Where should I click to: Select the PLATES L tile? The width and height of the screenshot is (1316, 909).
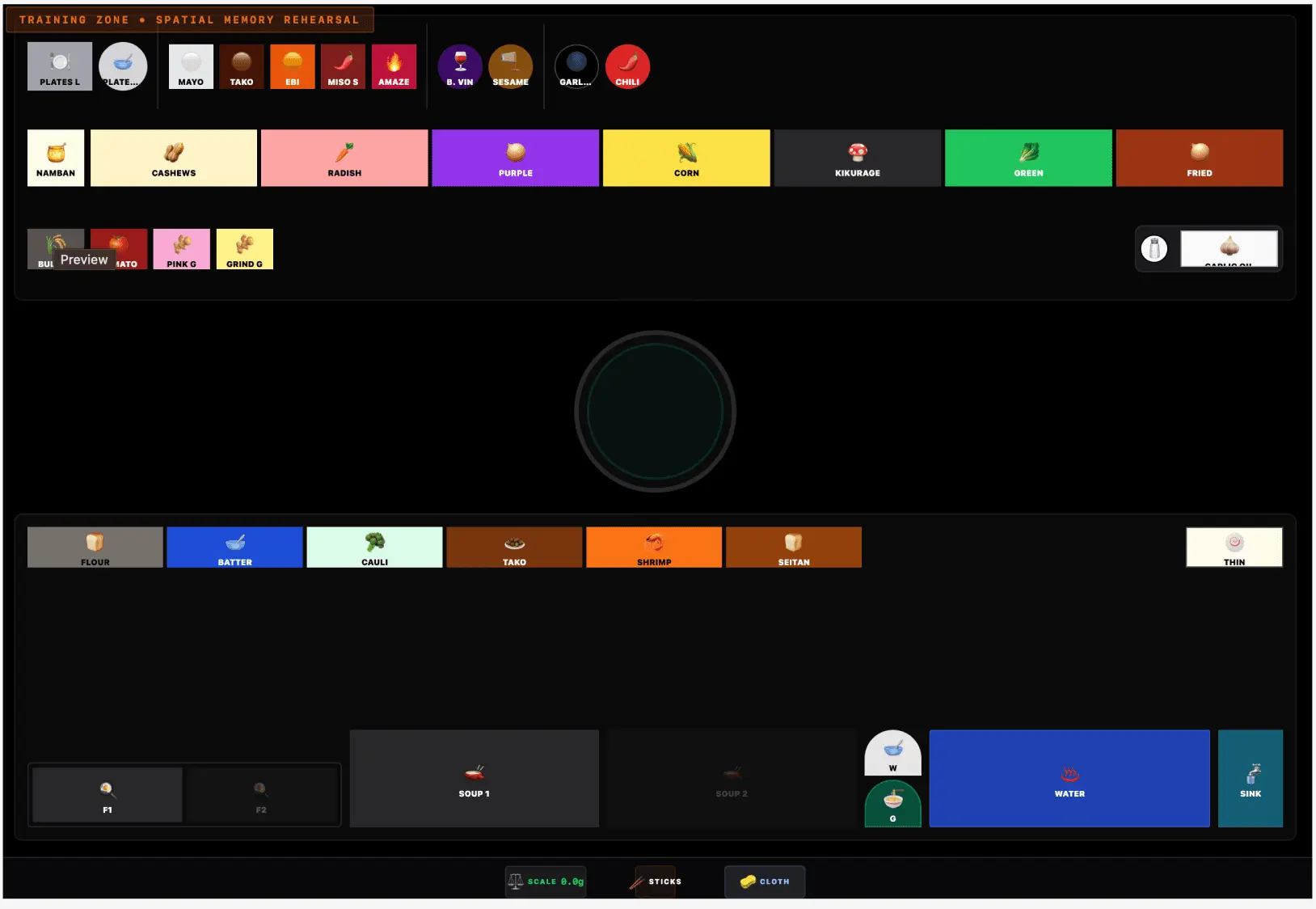click(x=60, y=66)
